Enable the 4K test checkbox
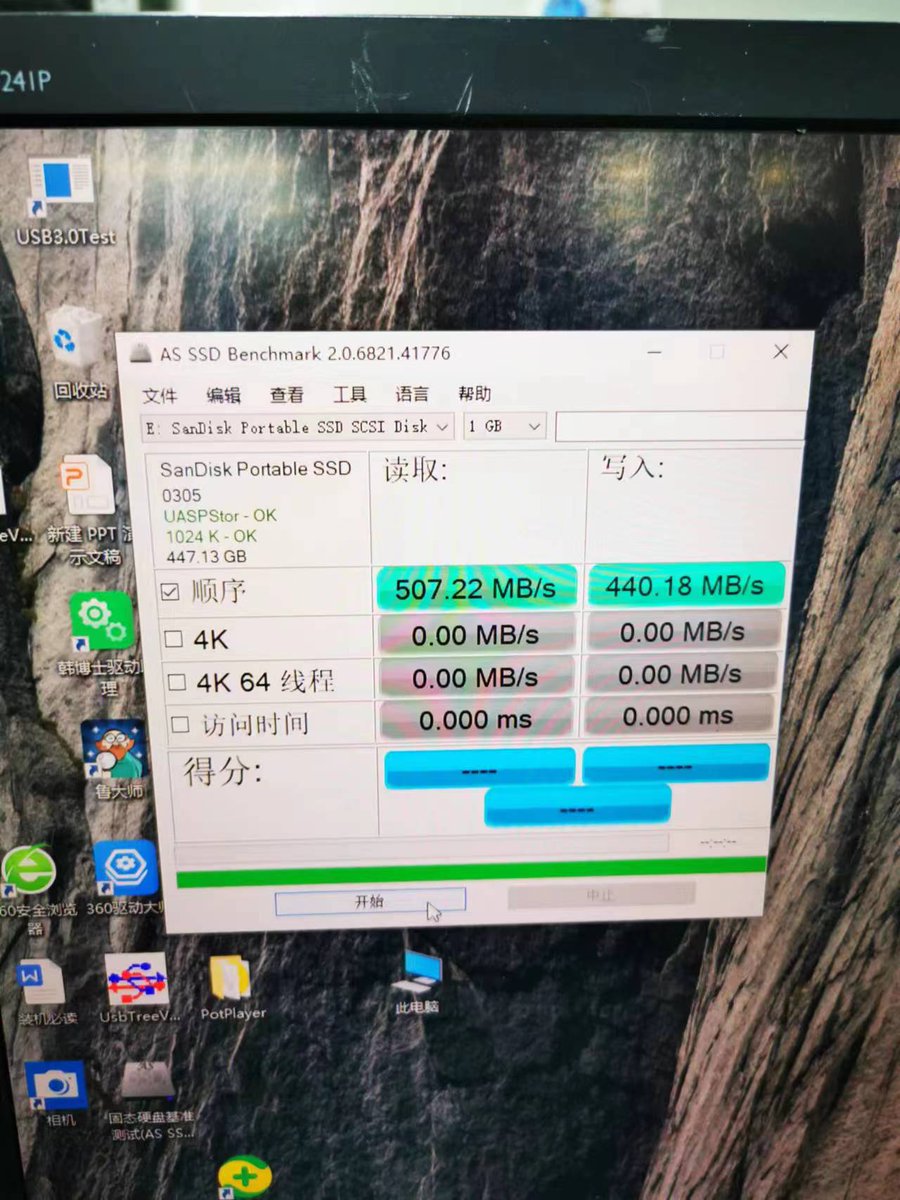Viewport: 900px width, 1200px height. tap(173, 639)
